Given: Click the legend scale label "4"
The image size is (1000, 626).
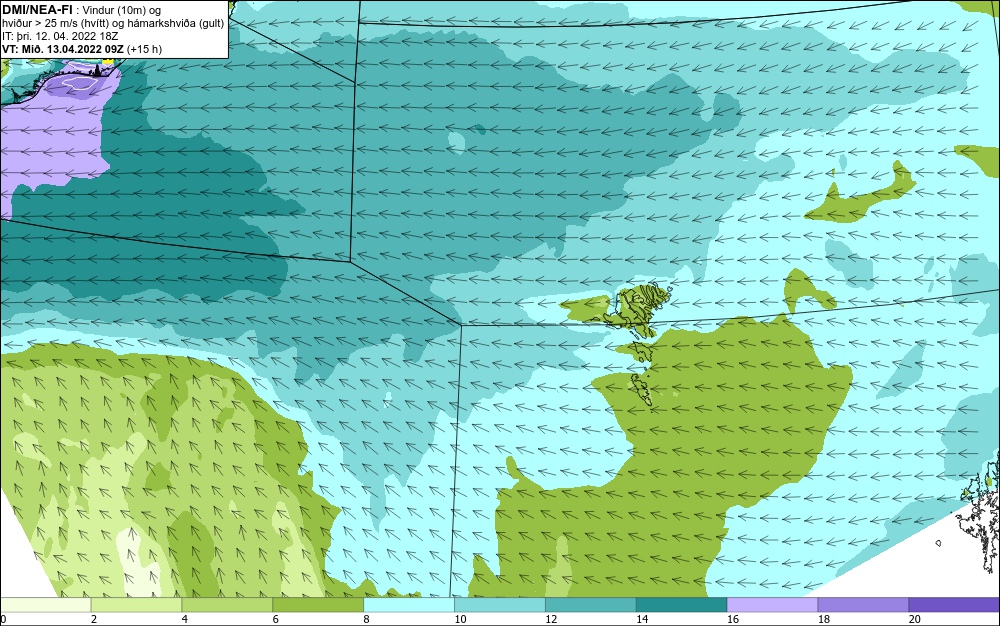Looking at the screenshot, I should click(x=185, y=619).
